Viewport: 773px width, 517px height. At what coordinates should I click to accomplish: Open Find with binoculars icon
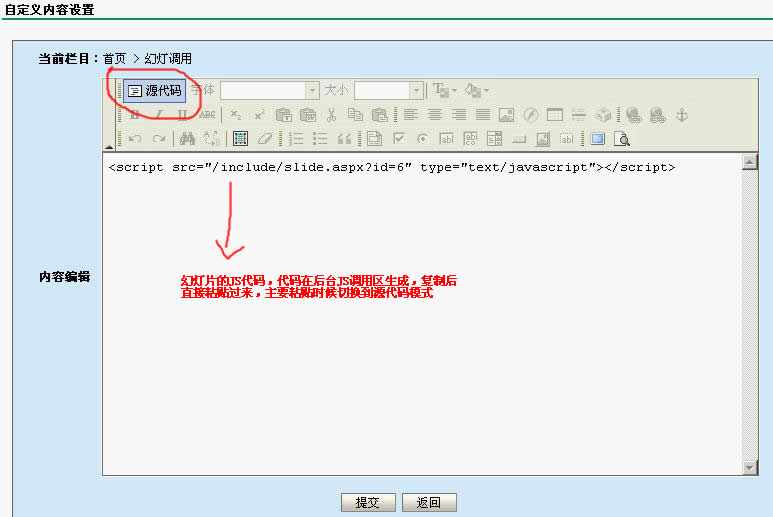click(187, 139)
